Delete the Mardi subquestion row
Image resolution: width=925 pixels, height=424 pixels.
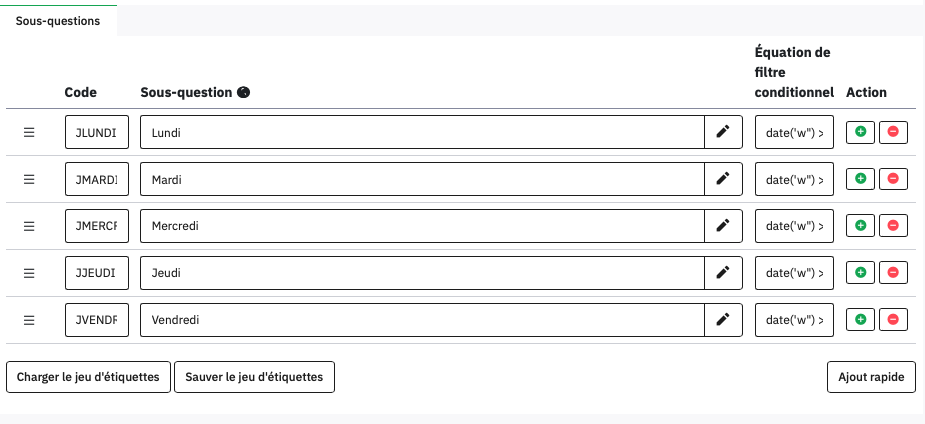(893, 179)
